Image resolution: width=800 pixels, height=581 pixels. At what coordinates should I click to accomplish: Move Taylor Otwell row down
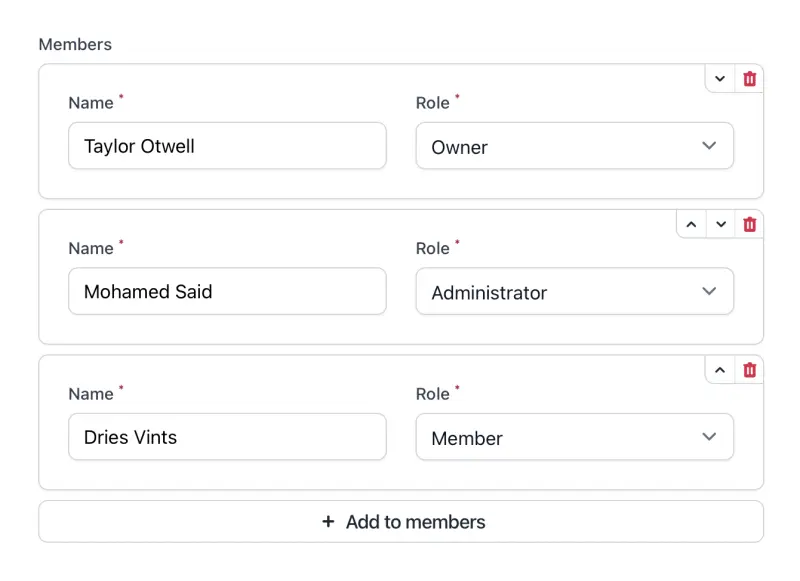(720, 79)
